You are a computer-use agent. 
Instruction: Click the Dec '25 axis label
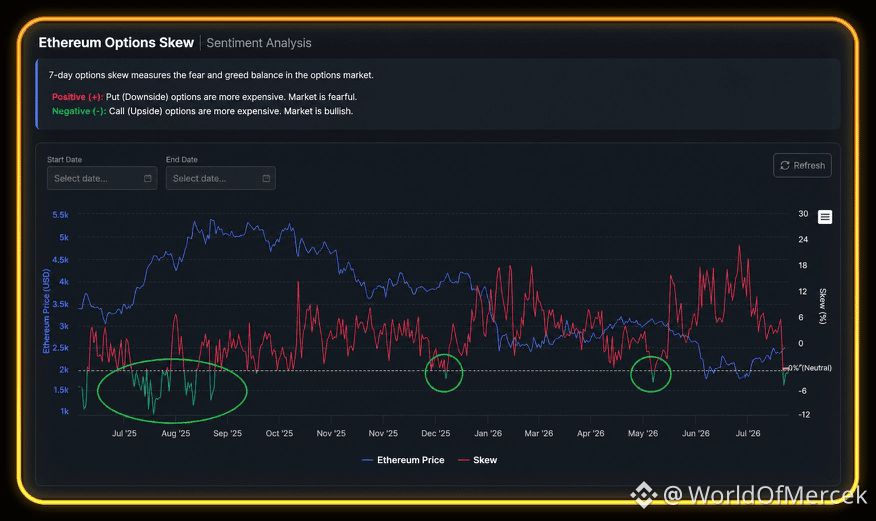point(436,433)
